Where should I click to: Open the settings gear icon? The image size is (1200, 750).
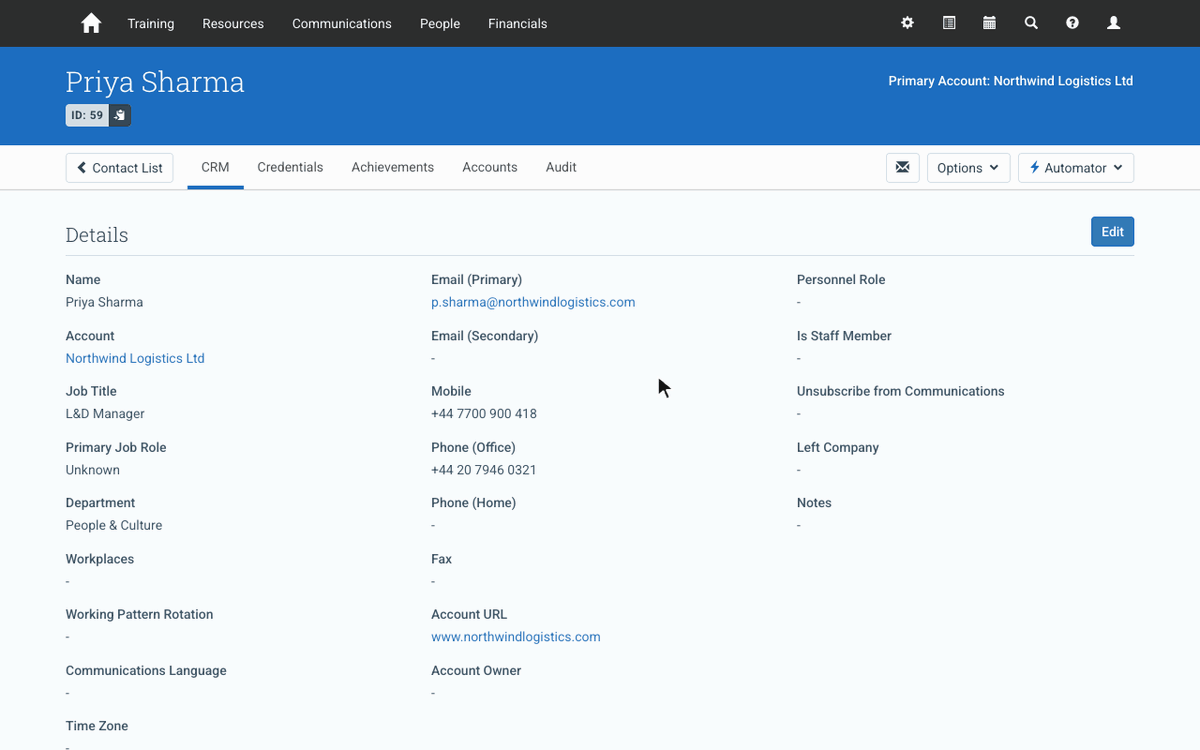coord(907,23)
